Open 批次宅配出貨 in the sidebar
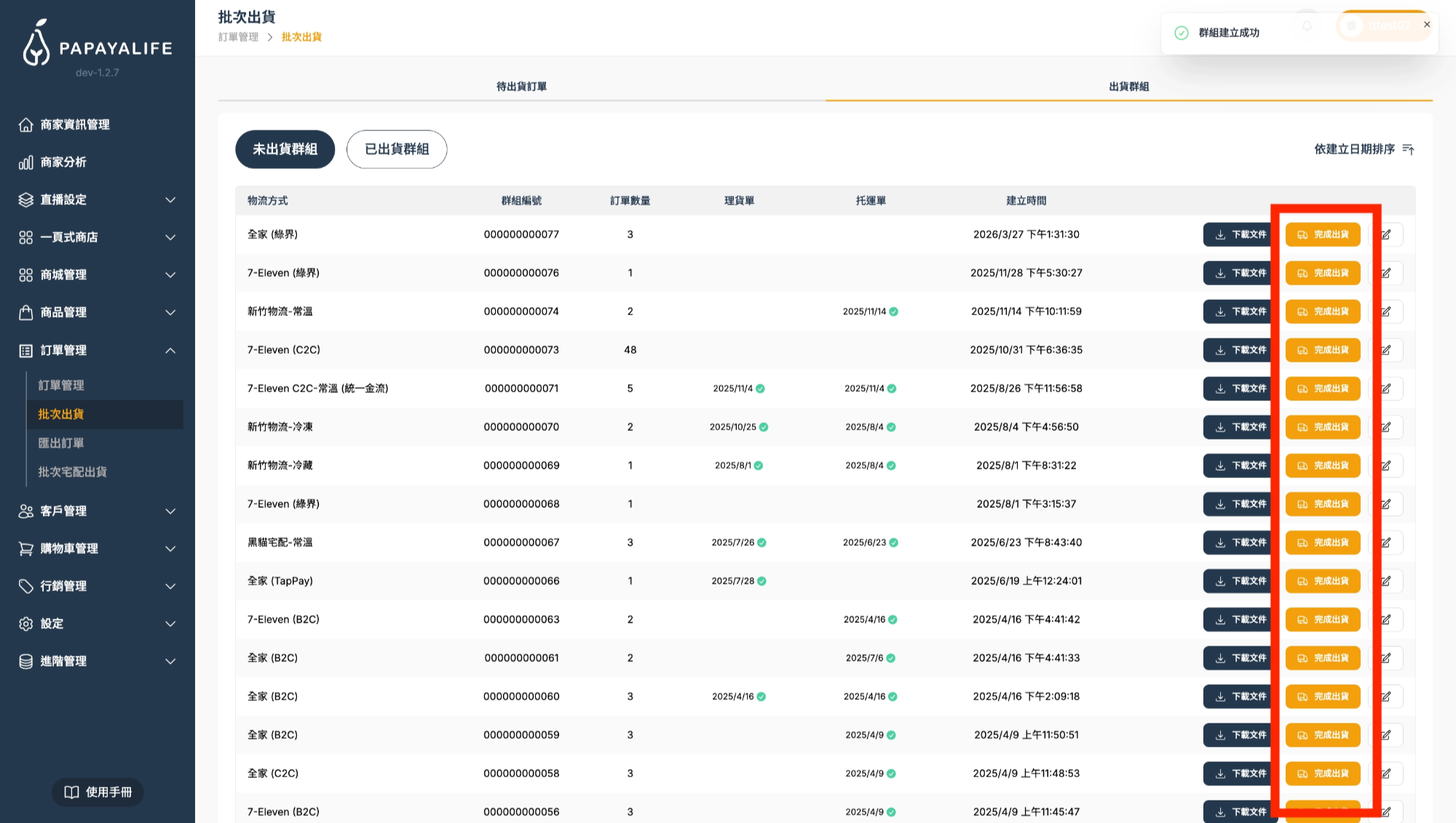This screenshot has height=823, width=1456. [x=73, y=472]
